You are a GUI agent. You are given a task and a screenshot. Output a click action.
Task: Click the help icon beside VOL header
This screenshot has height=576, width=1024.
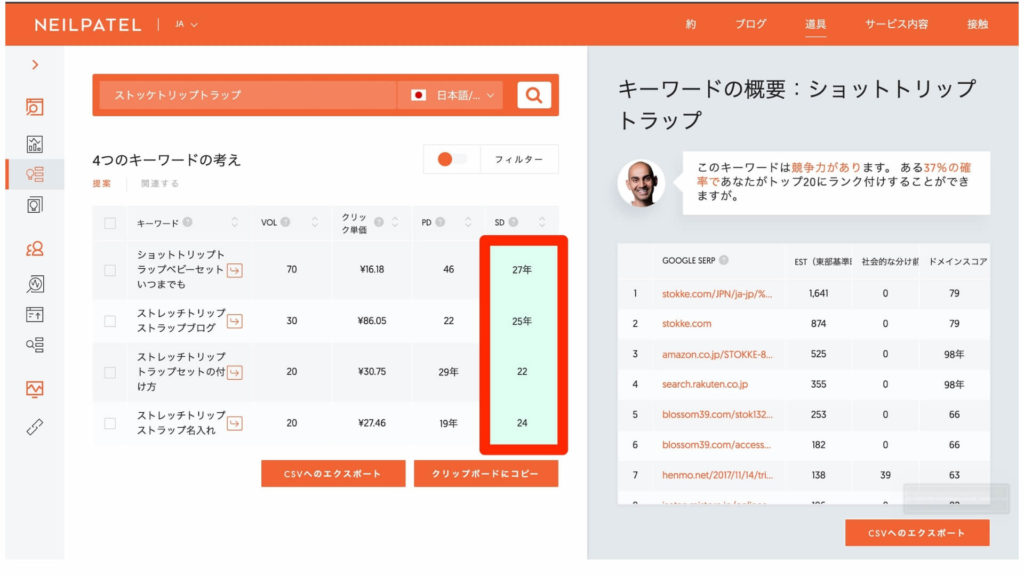pos(285,222)
